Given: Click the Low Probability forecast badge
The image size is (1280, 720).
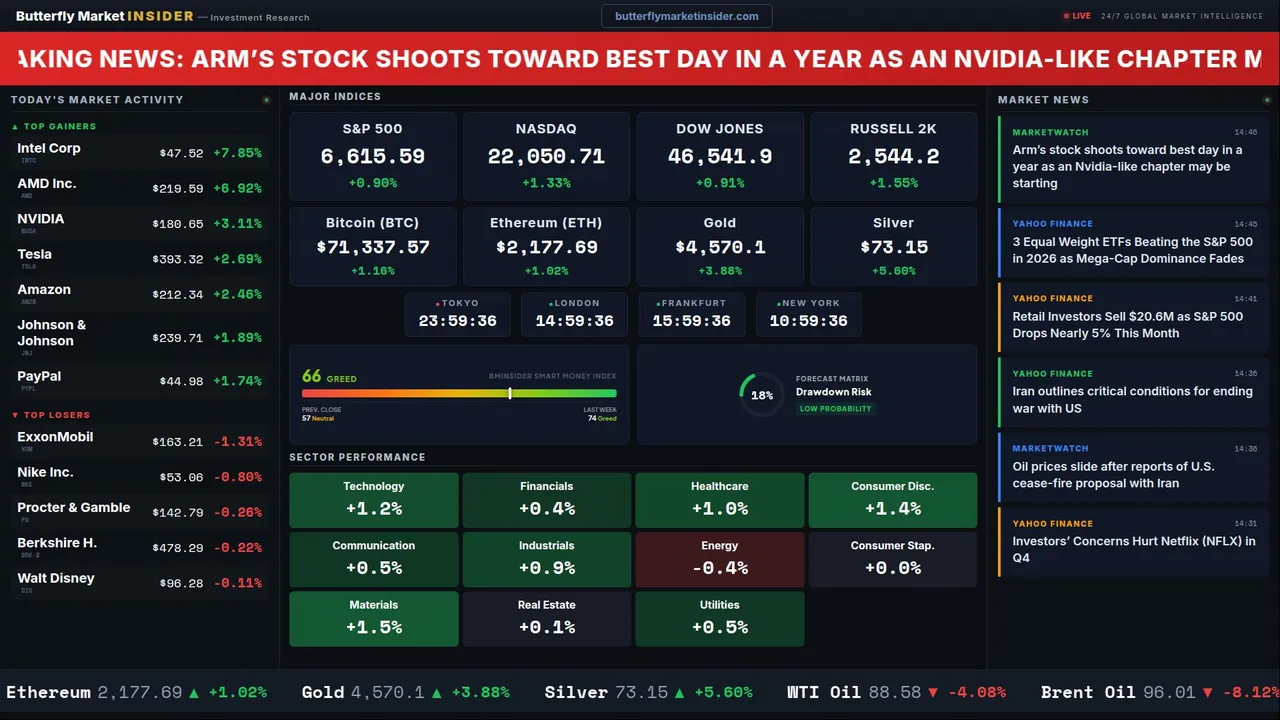Looking at the screenshot, I should 835,409.
